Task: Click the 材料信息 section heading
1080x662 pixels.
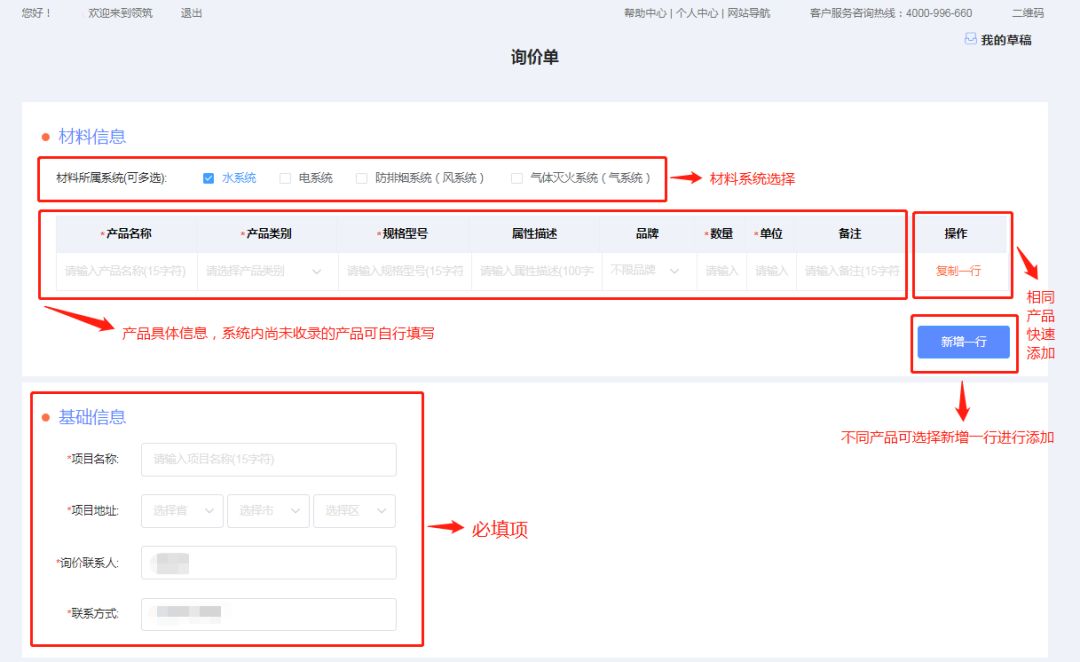Action: pyautogui.click(x=92, y=136)
